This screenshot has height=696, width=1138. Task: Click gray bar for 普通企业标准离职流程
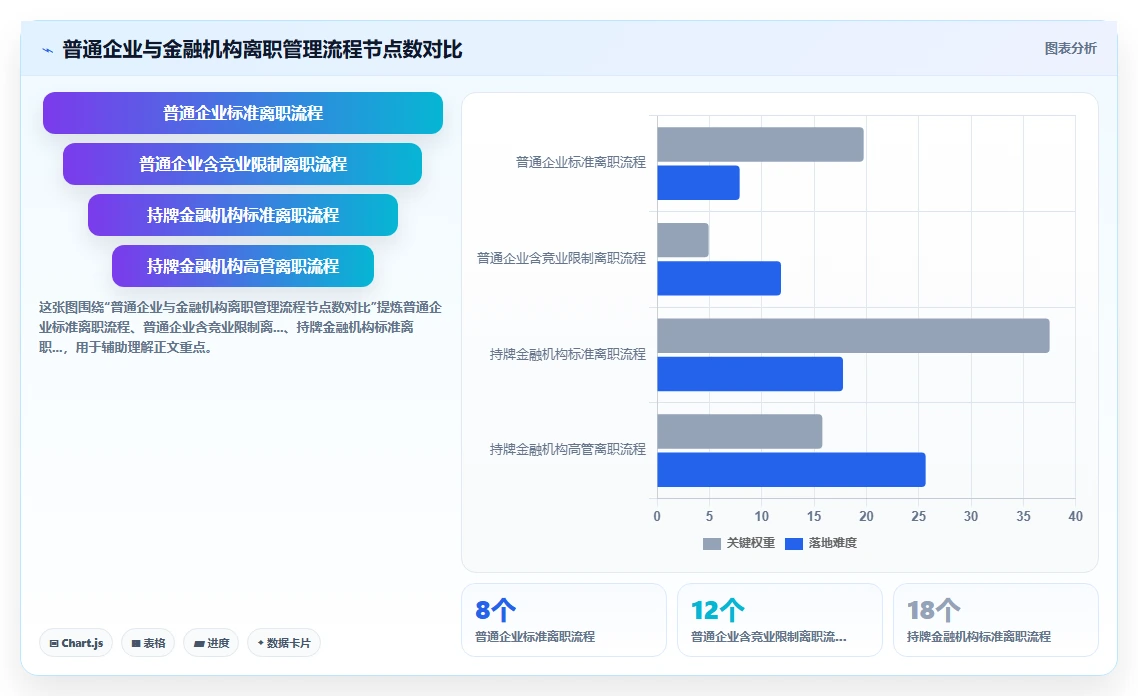click(761, 144)
